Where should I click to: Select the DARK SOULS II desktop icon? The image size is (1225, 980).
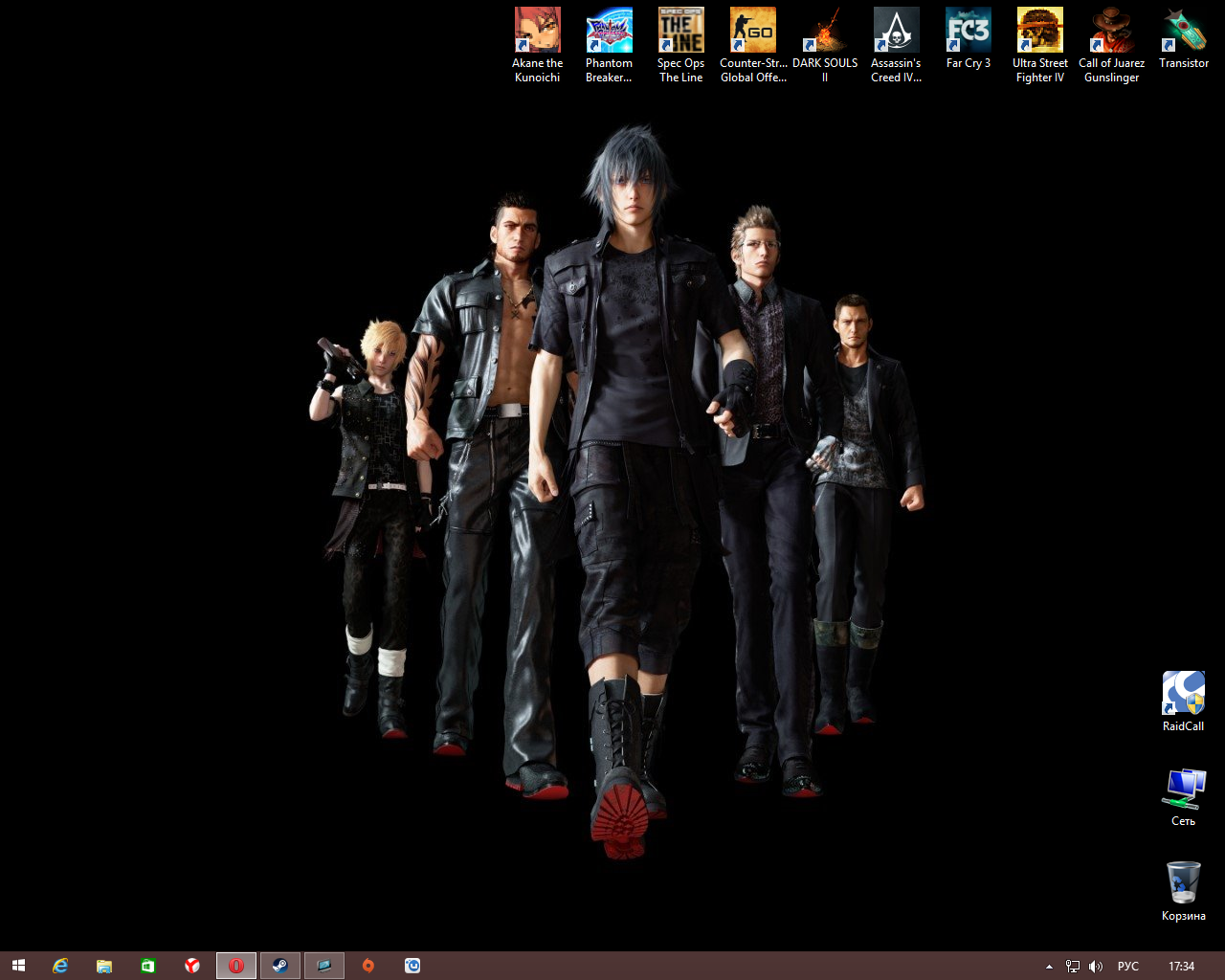(825, 45)
